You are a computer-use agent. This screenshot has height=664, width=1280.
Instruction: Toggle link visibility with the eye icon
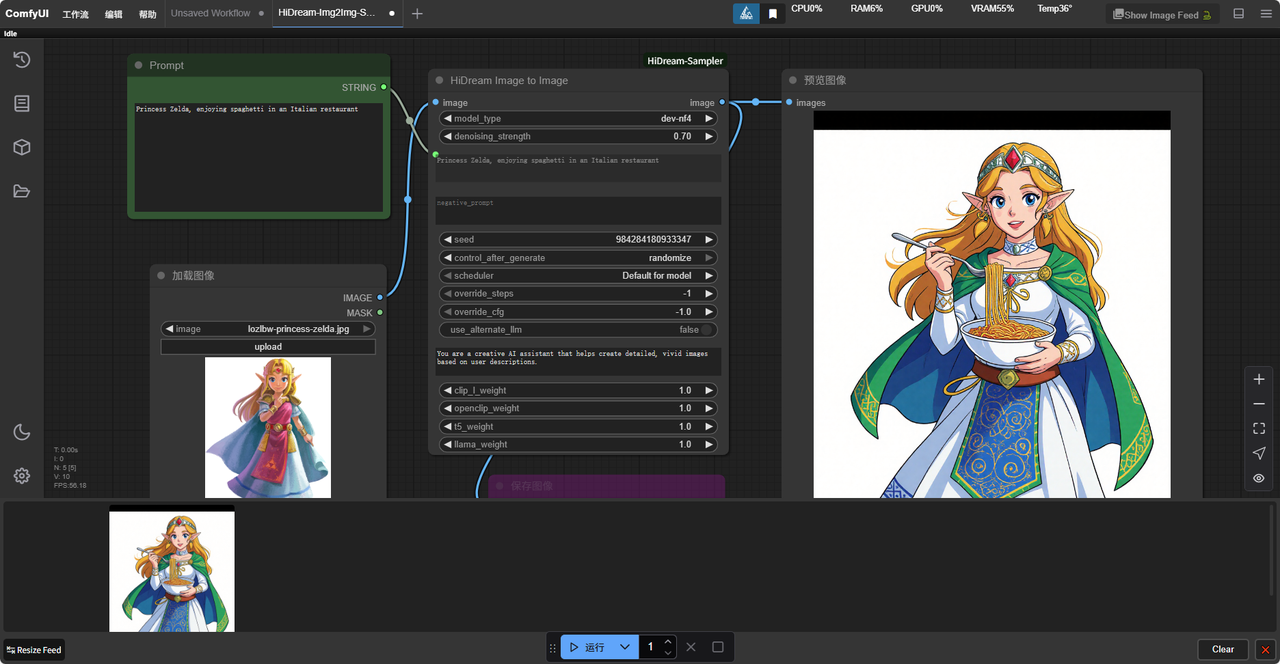tap(1259, 478)
